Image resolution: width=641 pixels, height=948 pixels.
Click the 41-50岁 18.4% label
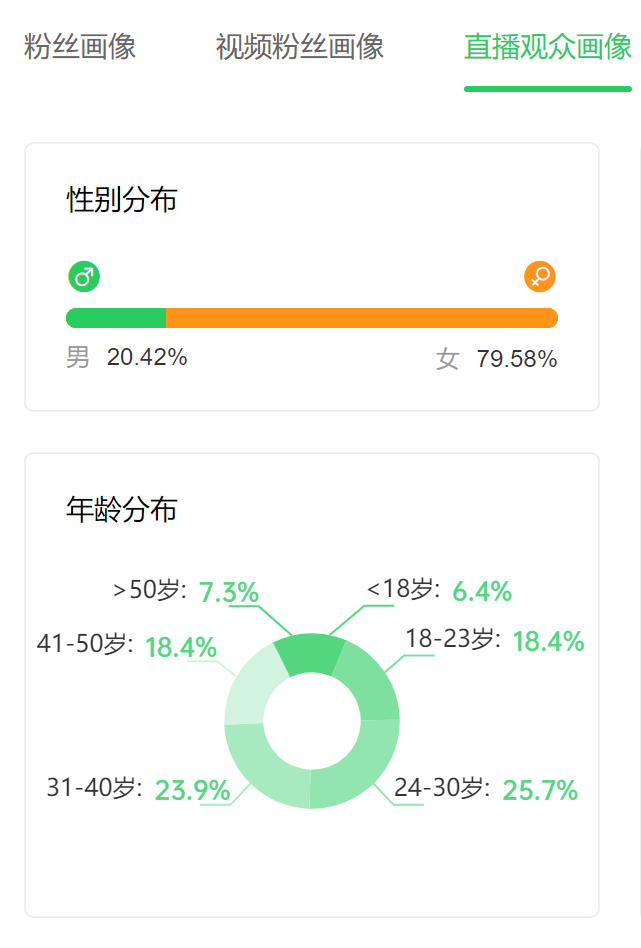click(x=126, y=646)
